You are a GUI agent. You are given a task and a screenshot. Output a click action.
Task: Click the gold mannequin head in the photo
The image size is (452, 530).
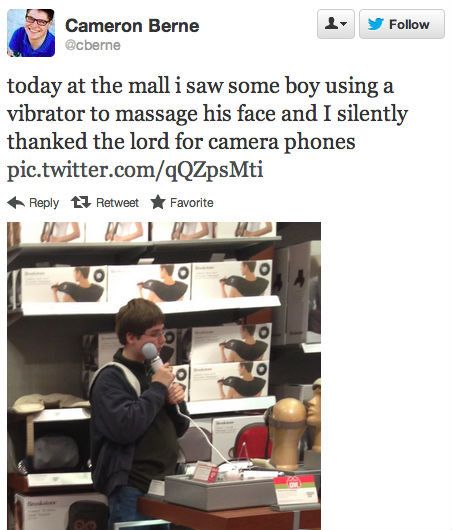tap(287, 433)
